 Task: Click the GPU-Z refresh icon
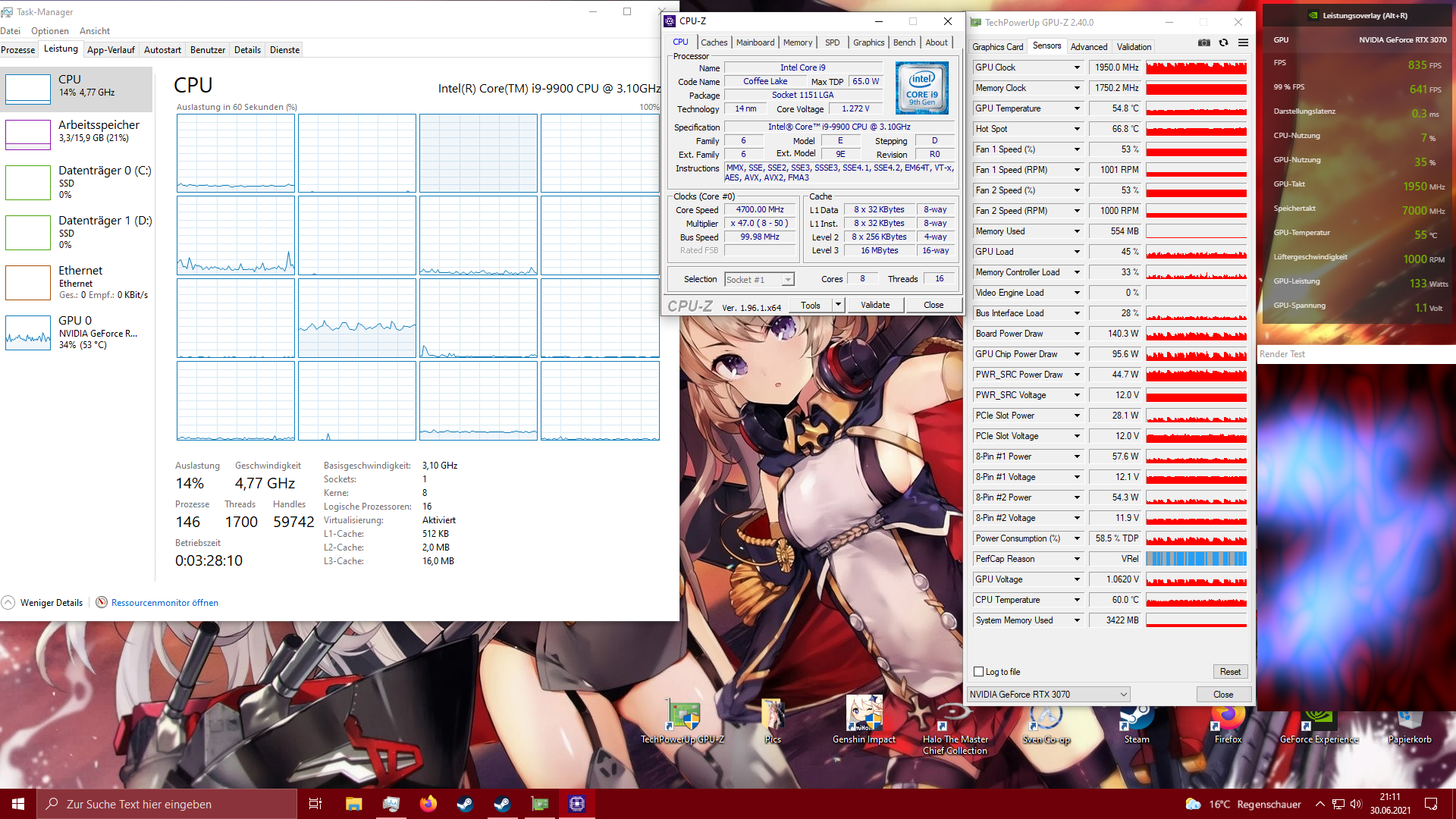coord(1223,43)
